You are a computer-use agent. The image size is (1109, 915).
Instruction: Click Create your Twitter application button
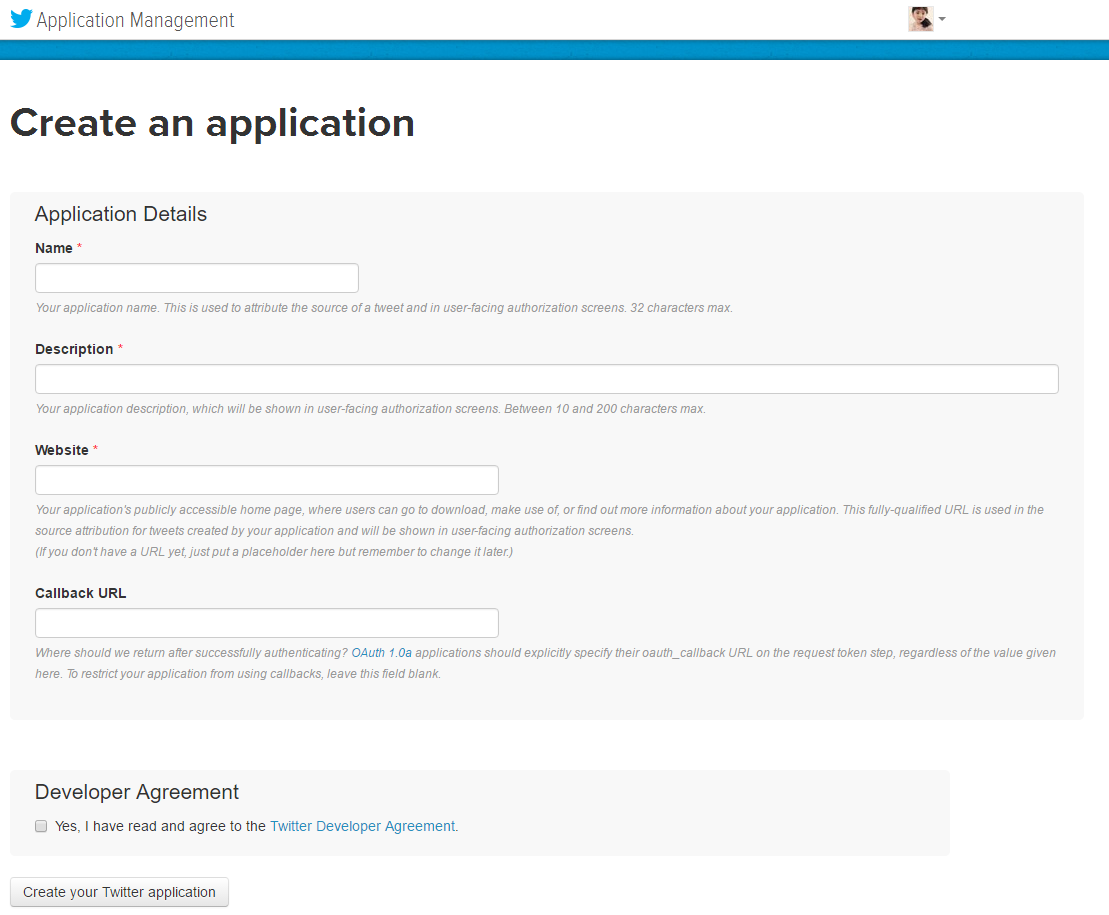120,892
